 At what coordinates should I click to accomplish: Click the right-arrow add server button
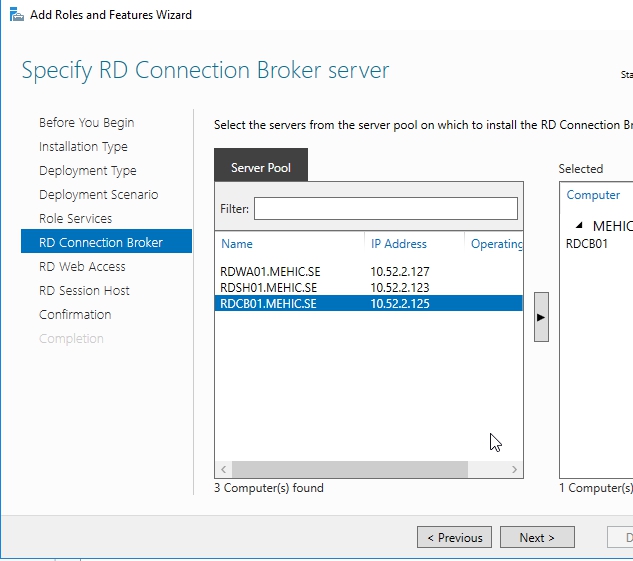pyautogui.click(x=541, y=317)
